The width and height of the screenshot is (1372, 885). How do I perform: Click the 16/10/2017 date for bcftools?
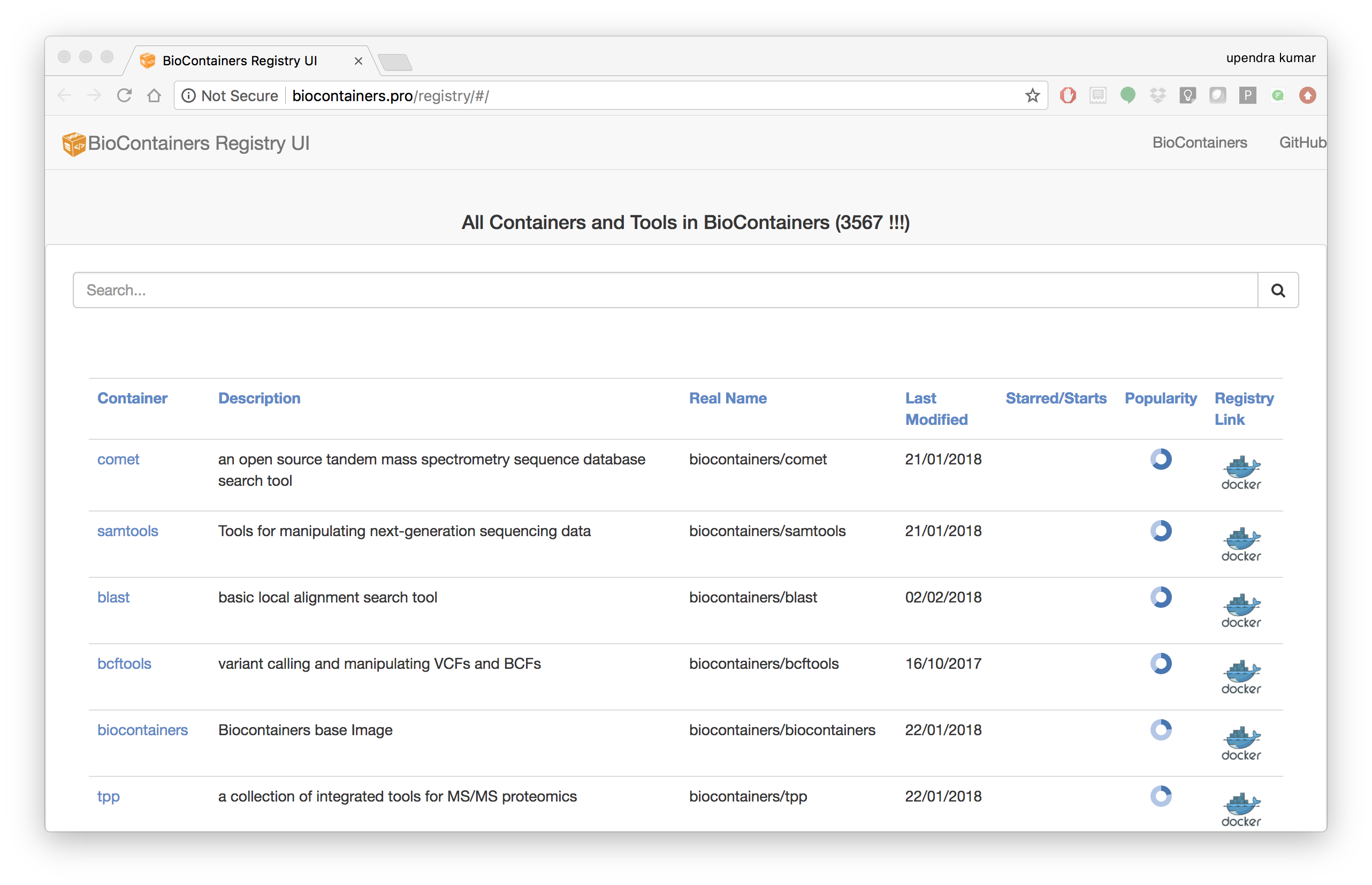[943, 663]
